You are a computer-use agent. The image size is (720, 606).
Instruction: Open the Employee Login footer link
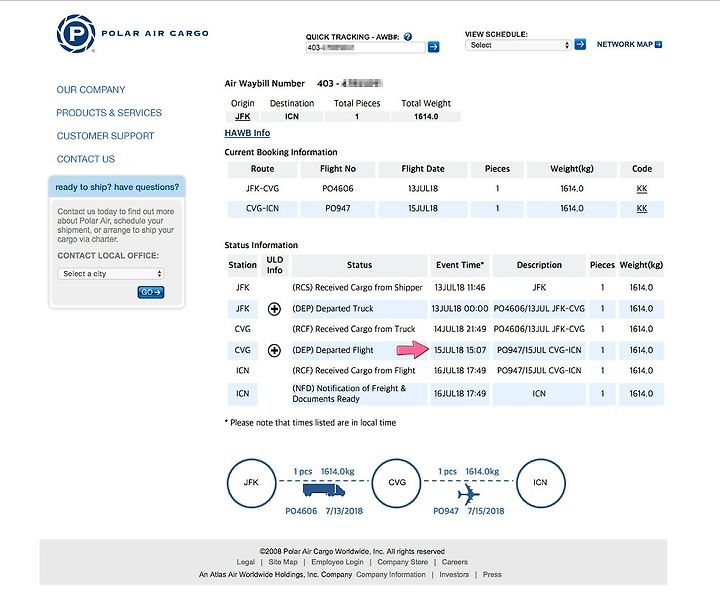[337, 562]
